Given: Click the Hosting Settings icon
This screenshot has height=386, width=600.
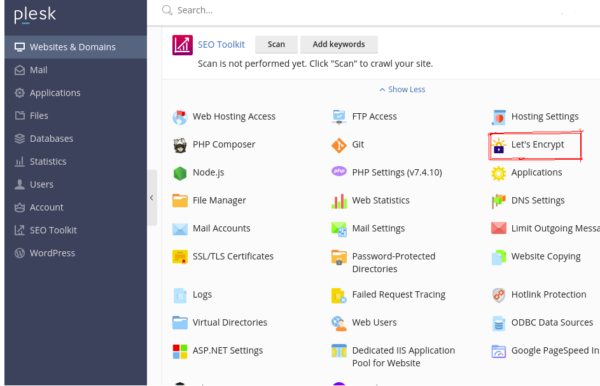Looking at the screenshot, I should pyautogui.click(x=498, y=117).
